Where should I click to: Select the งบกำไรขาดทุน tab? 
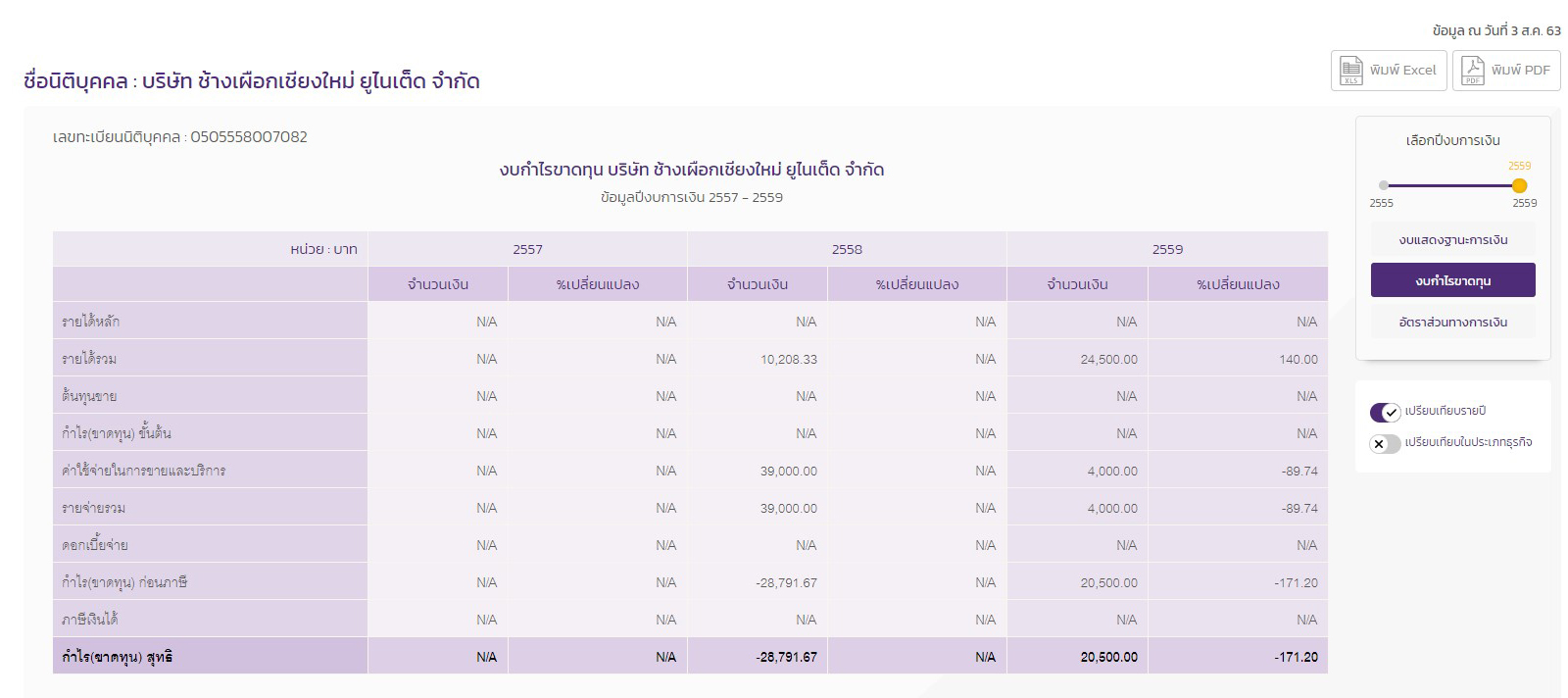tap(1452, 280)
